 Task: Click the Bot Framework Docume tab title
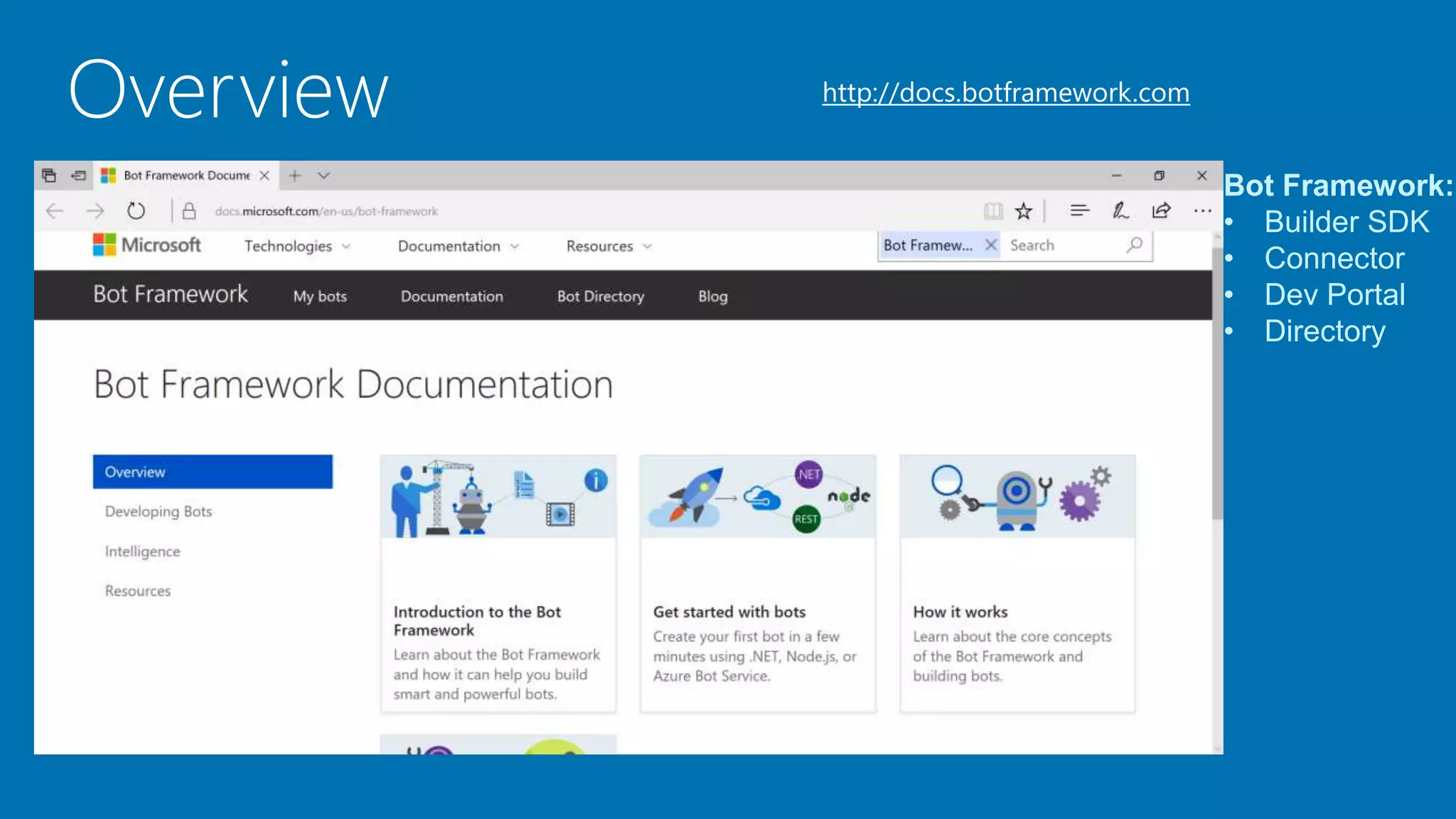point(187,176)
